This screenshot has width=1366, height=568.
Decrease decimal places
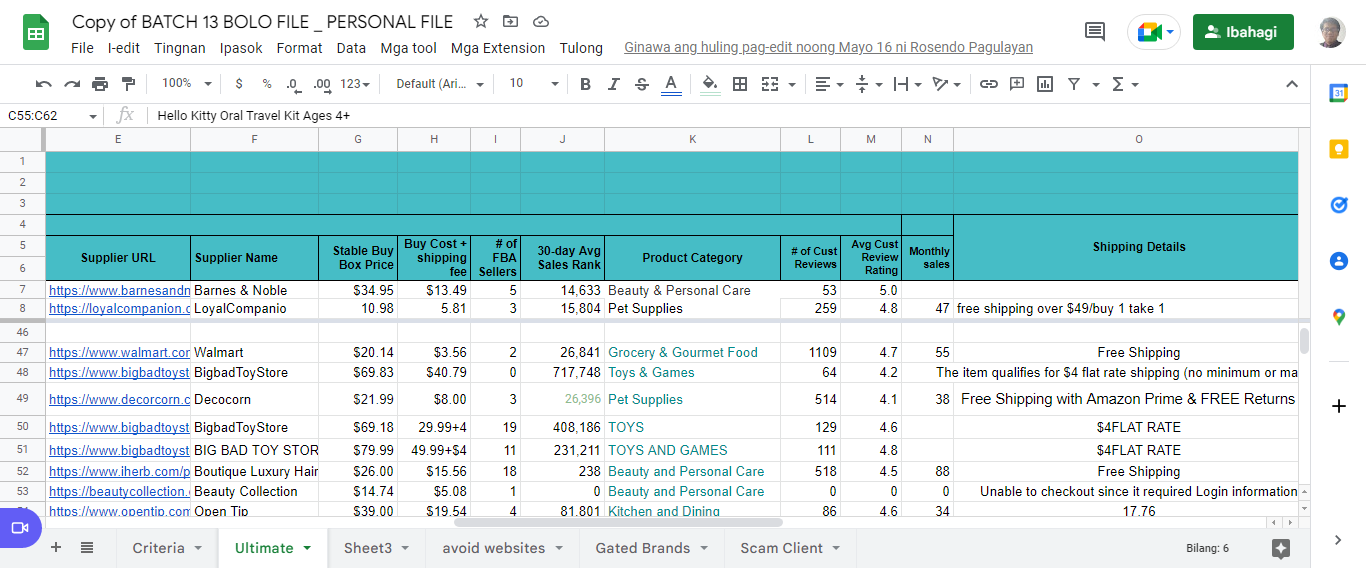[293, 84]
